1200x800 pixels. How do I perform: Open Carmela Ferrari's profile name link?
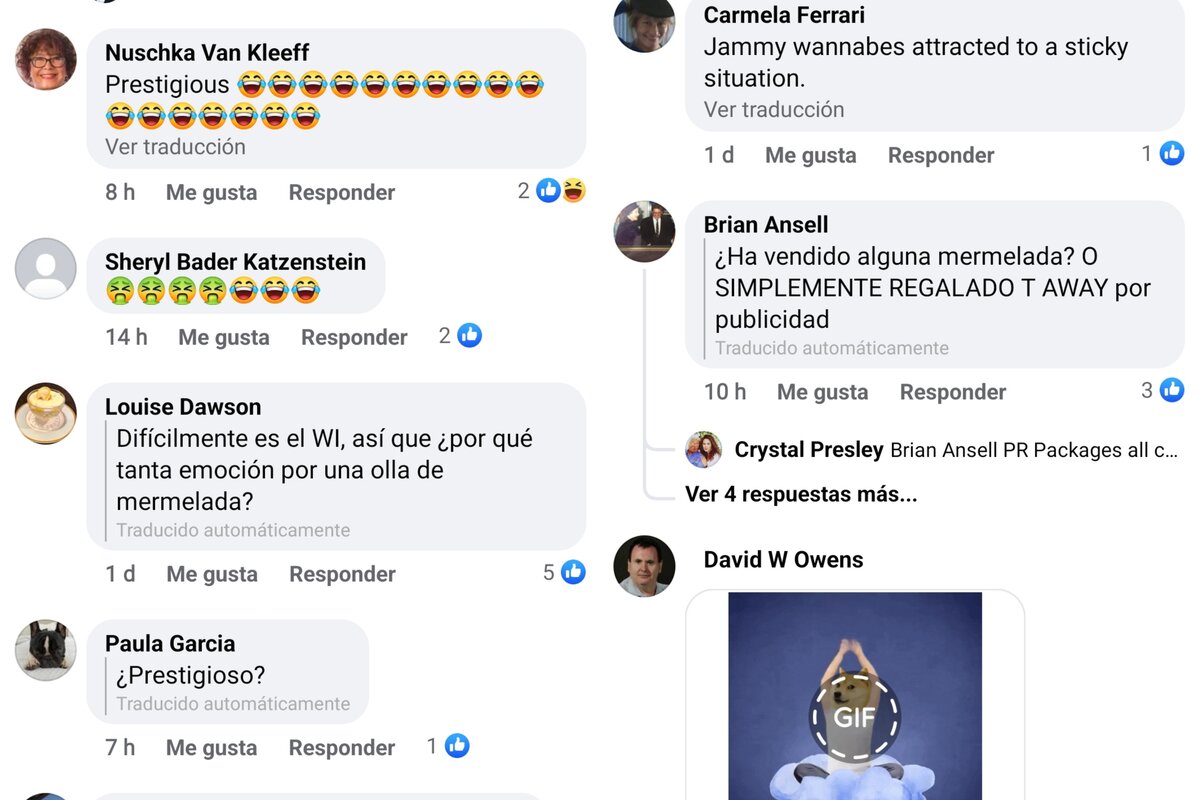coord(784,15)
